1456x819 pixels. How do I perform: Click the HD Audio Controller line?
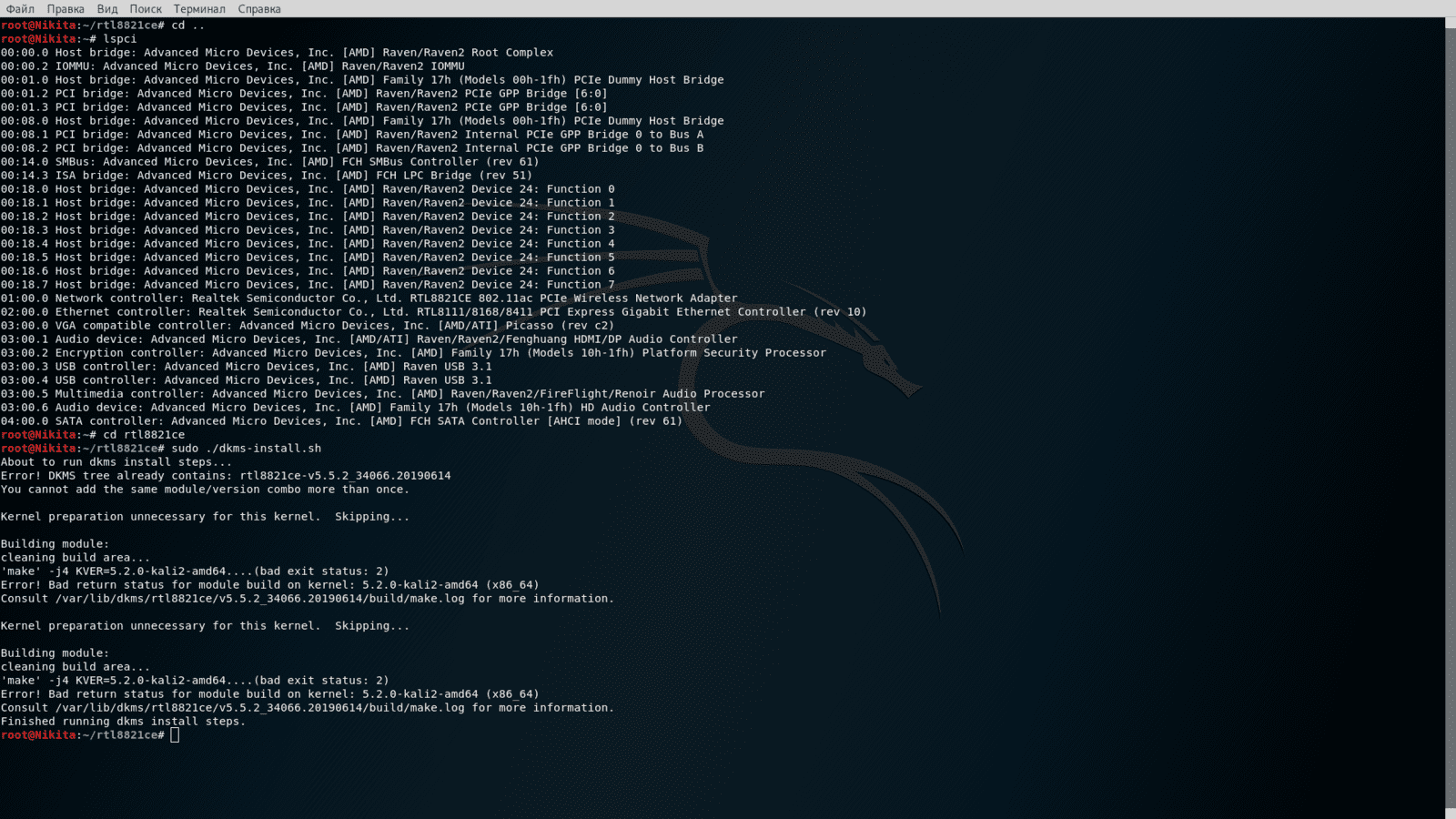pos(355,408)
